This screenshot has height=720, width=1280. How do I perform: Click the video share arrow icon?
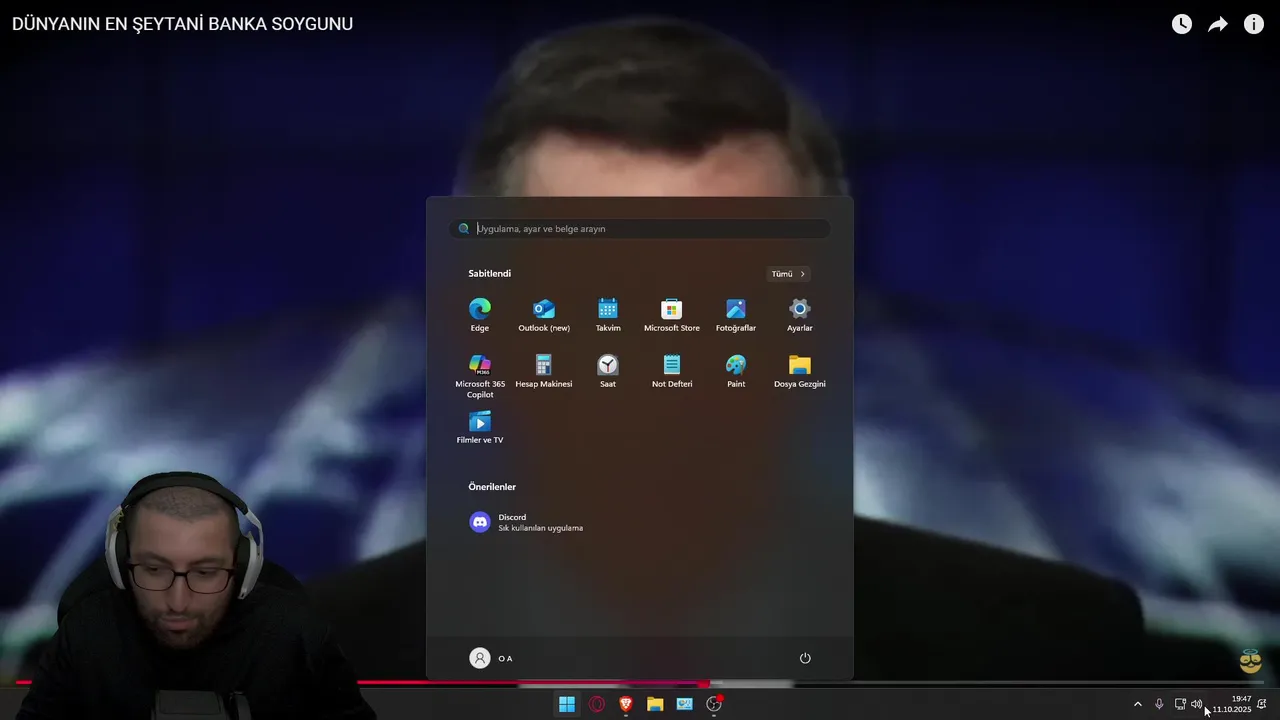click(1218, 24)
